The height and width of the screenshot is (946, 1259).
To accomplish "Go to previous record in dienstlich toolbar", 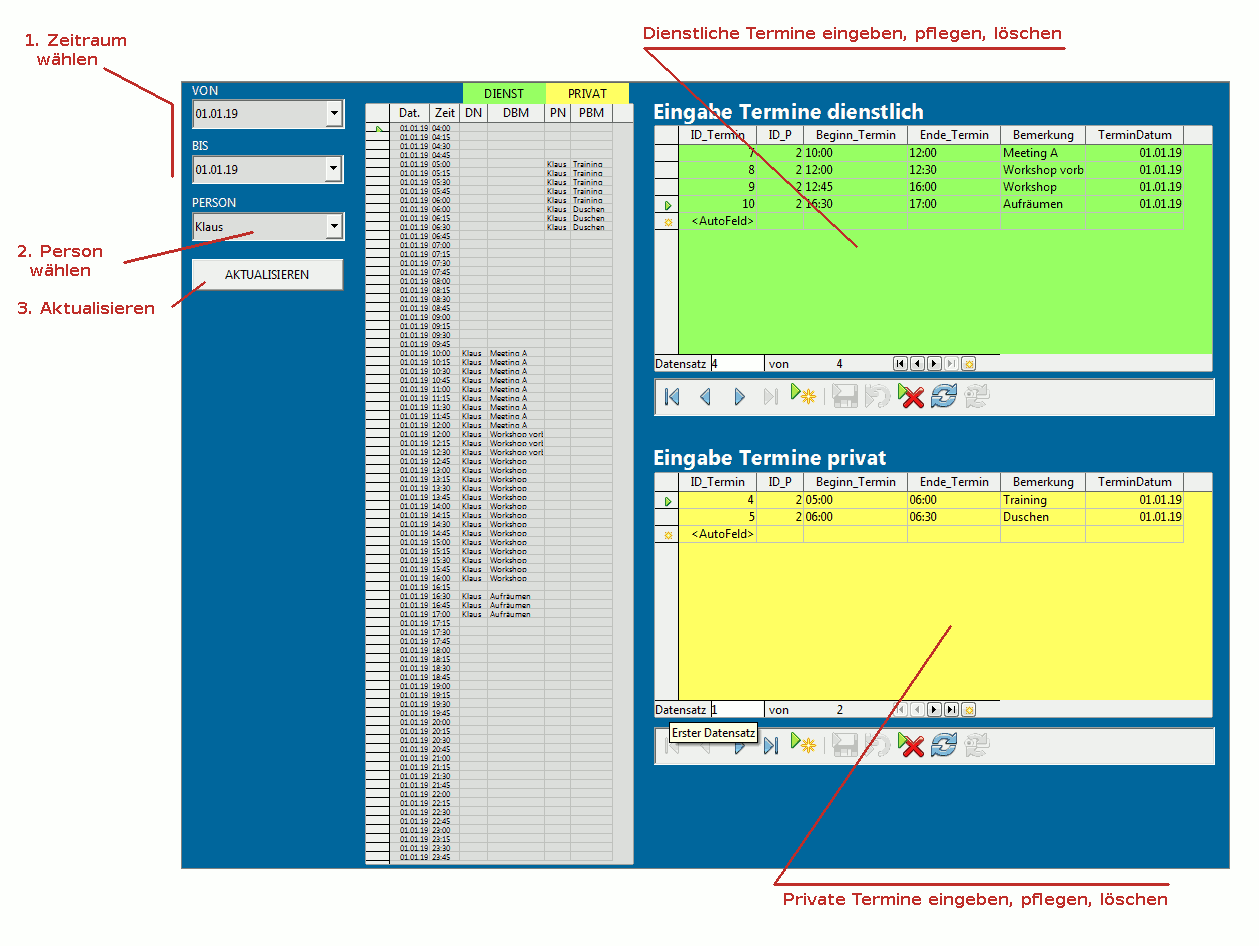I will [x=705, y=397].
